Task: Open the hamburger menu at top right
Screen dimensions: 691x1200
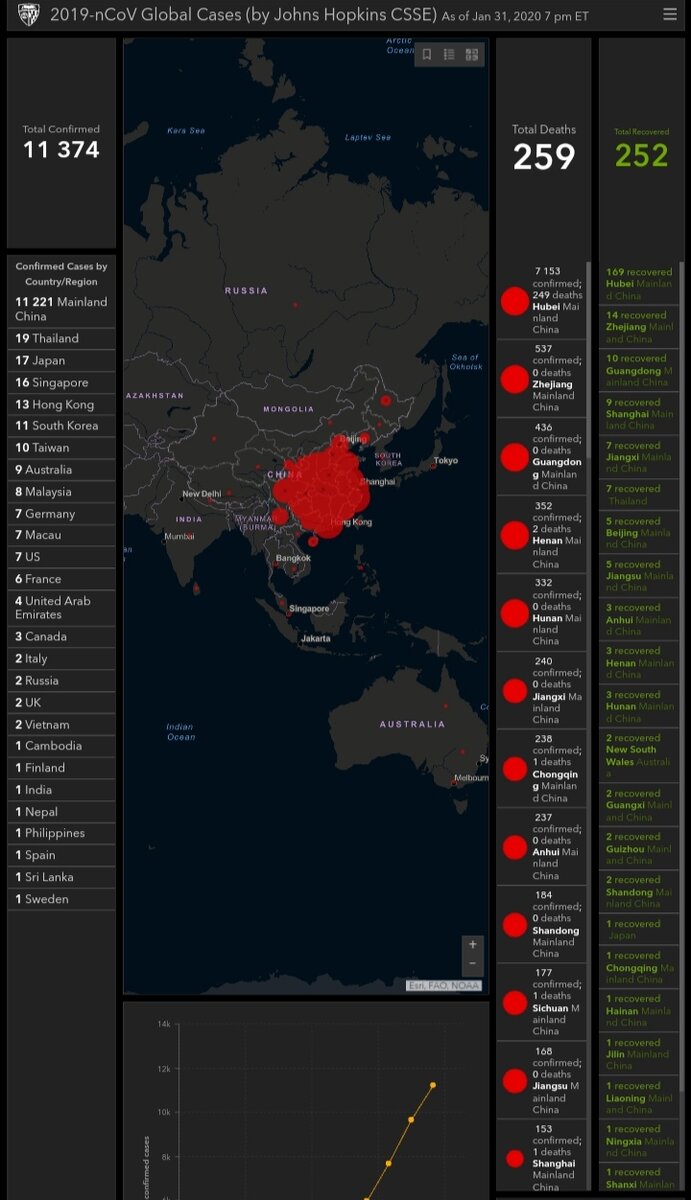Action: pos(670,14)
